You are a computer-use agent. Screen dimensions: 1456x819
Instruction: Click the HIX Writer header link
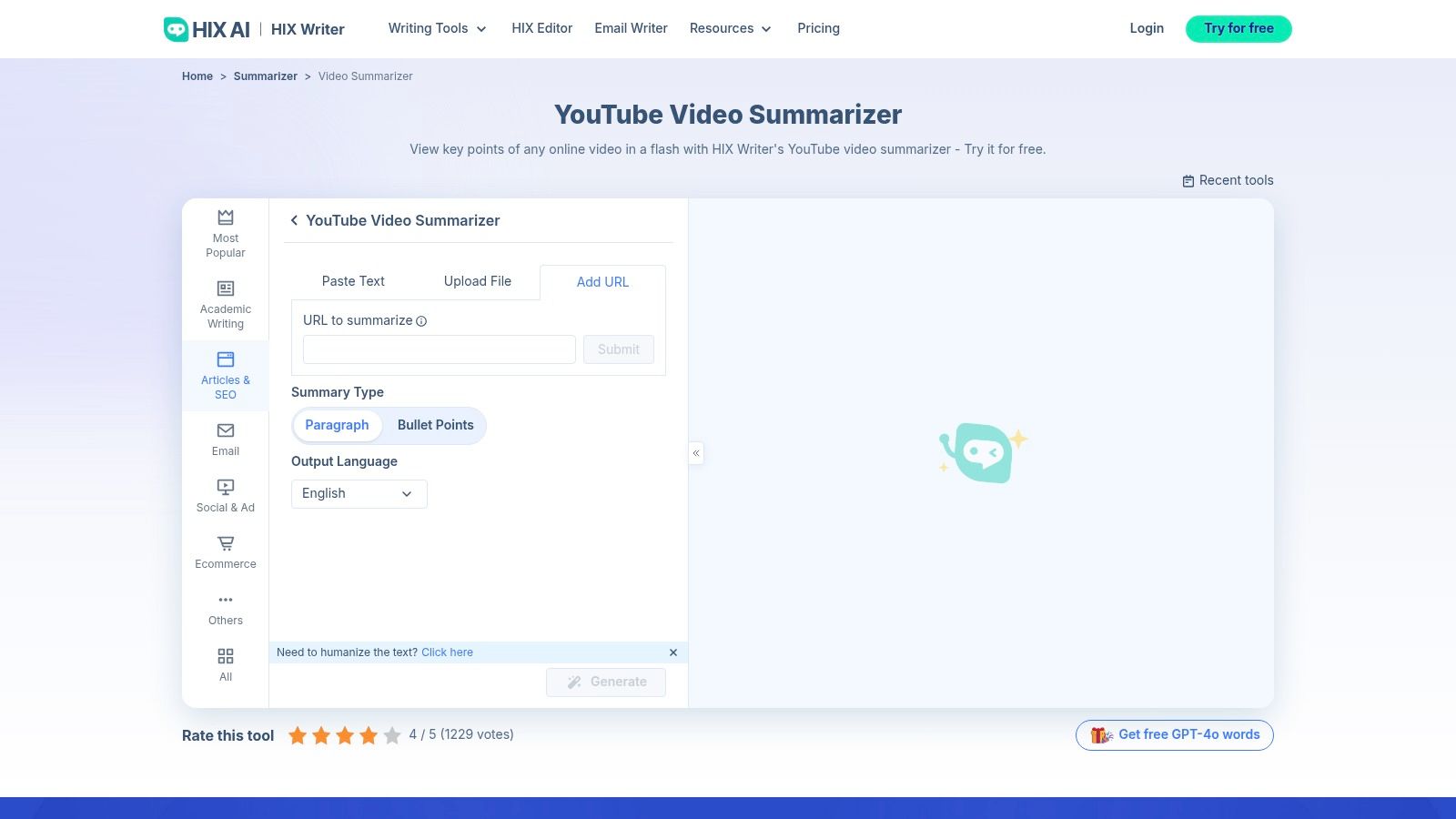pos(308,29)
